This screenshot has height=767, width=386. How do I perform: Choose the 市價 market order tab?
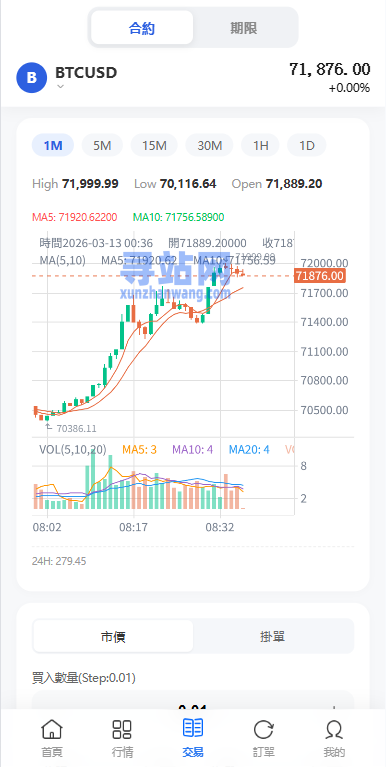coord(113,636)
